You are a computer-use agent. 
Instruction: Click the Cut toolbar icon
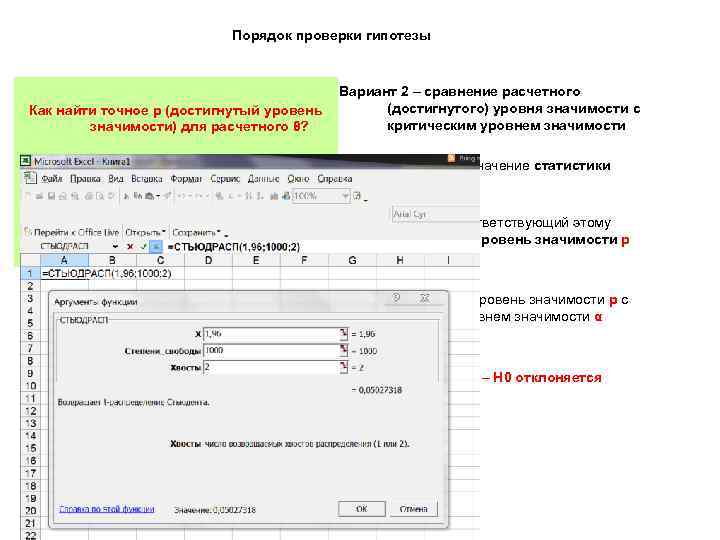pos(126,196)
